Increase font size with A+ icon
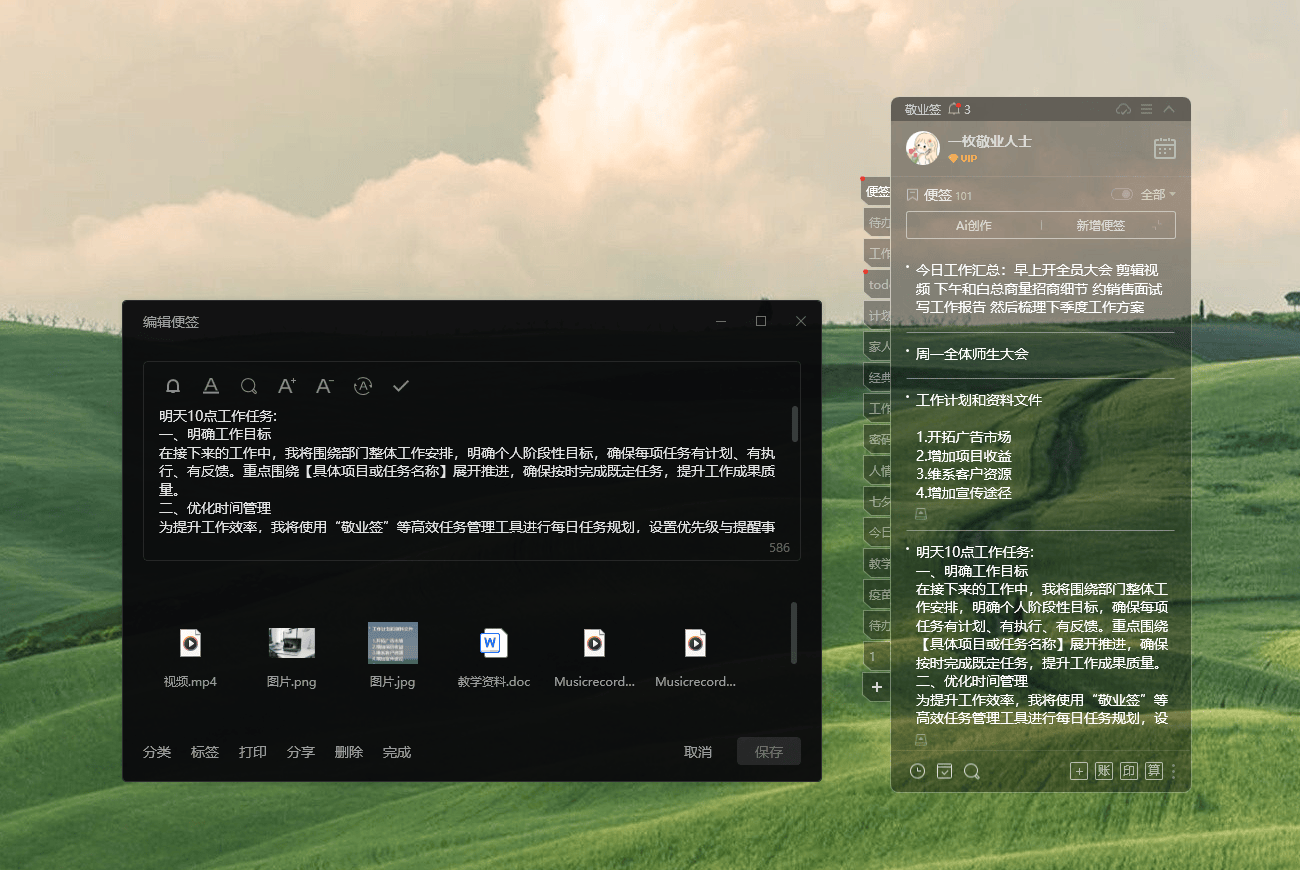The image size is (1300, 870). [287, 386]
